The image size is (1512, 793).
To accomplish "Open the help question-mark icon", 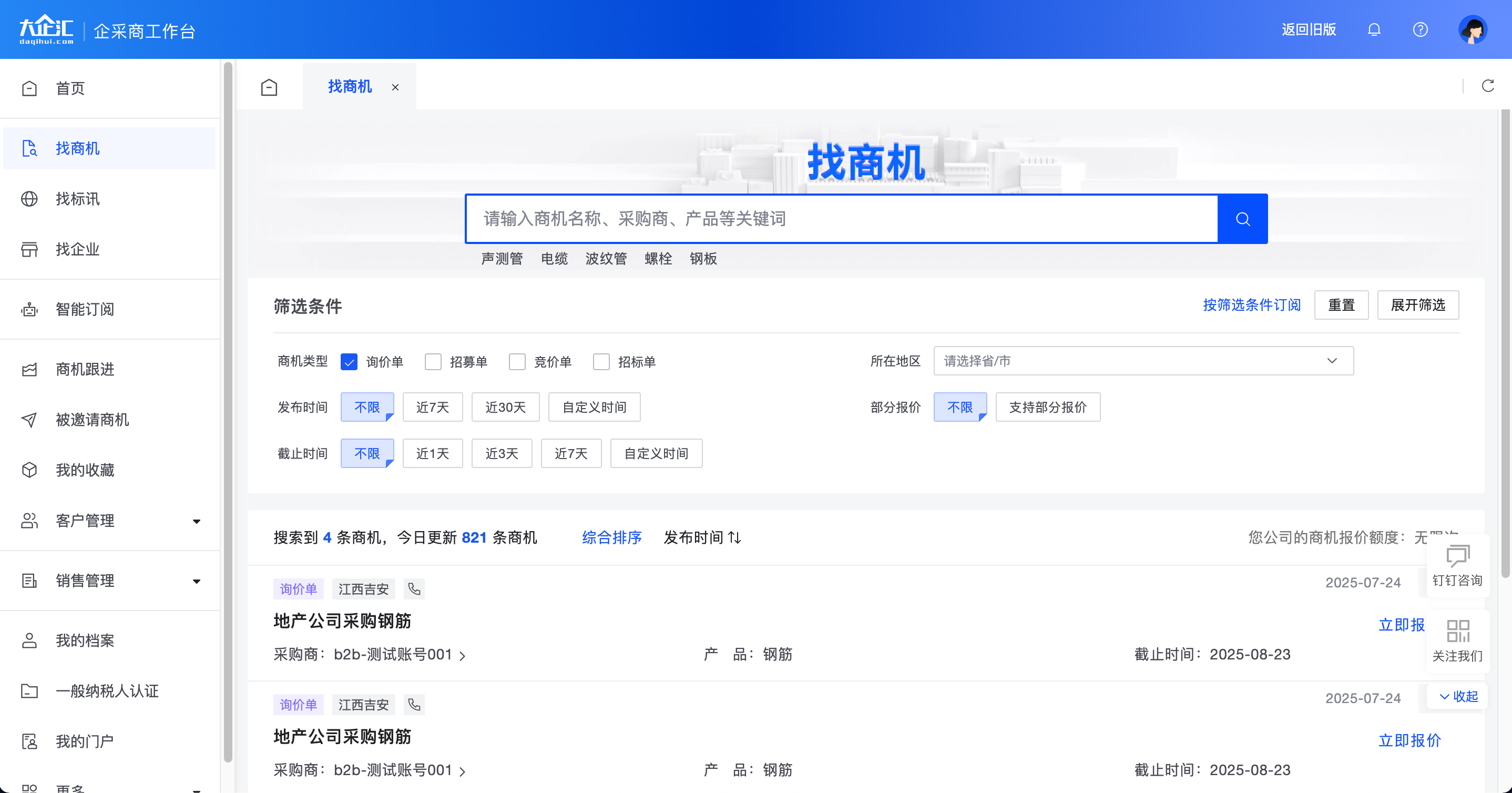I will click(x=1420, y=29).
